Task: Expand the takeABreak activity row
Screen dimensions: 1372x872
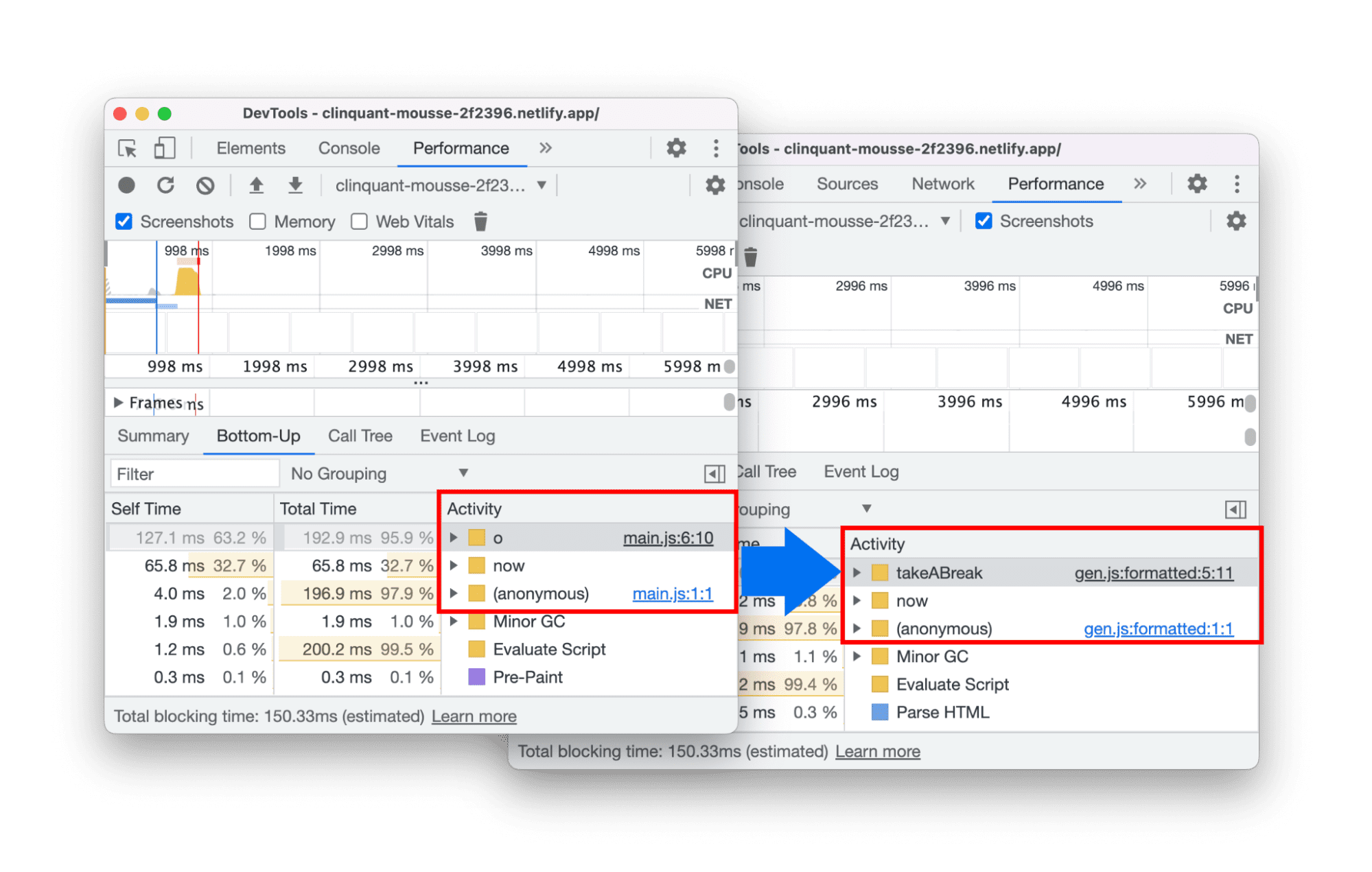Action: coord(856,566)
